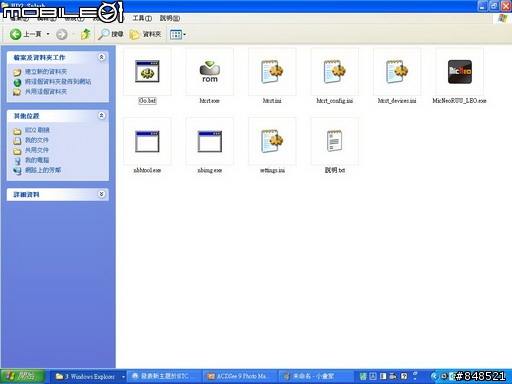Select the settings.ini file icon
512x384 pixels.
(x=272, y=141)
